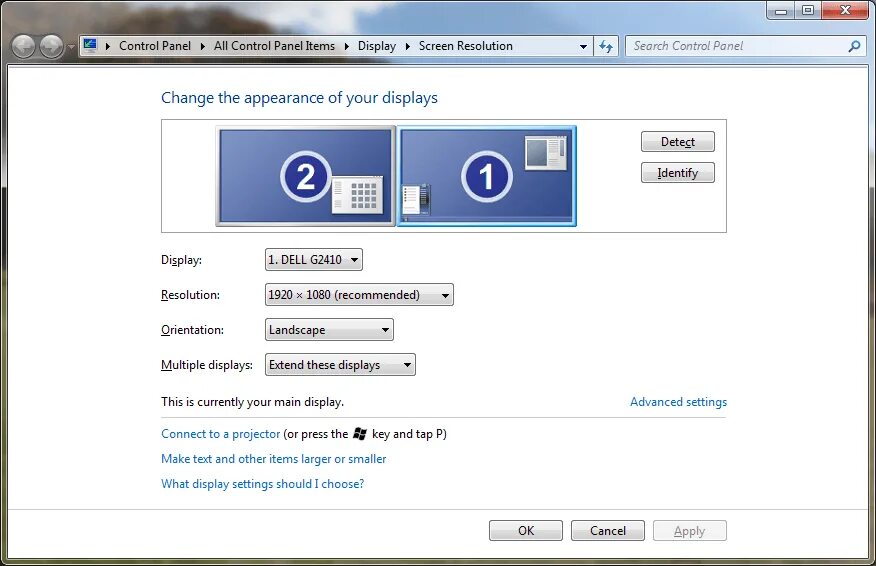Click 'This is currently your main display.' text
The height and width of the screenshot is (566, 876).
point(253,402)
